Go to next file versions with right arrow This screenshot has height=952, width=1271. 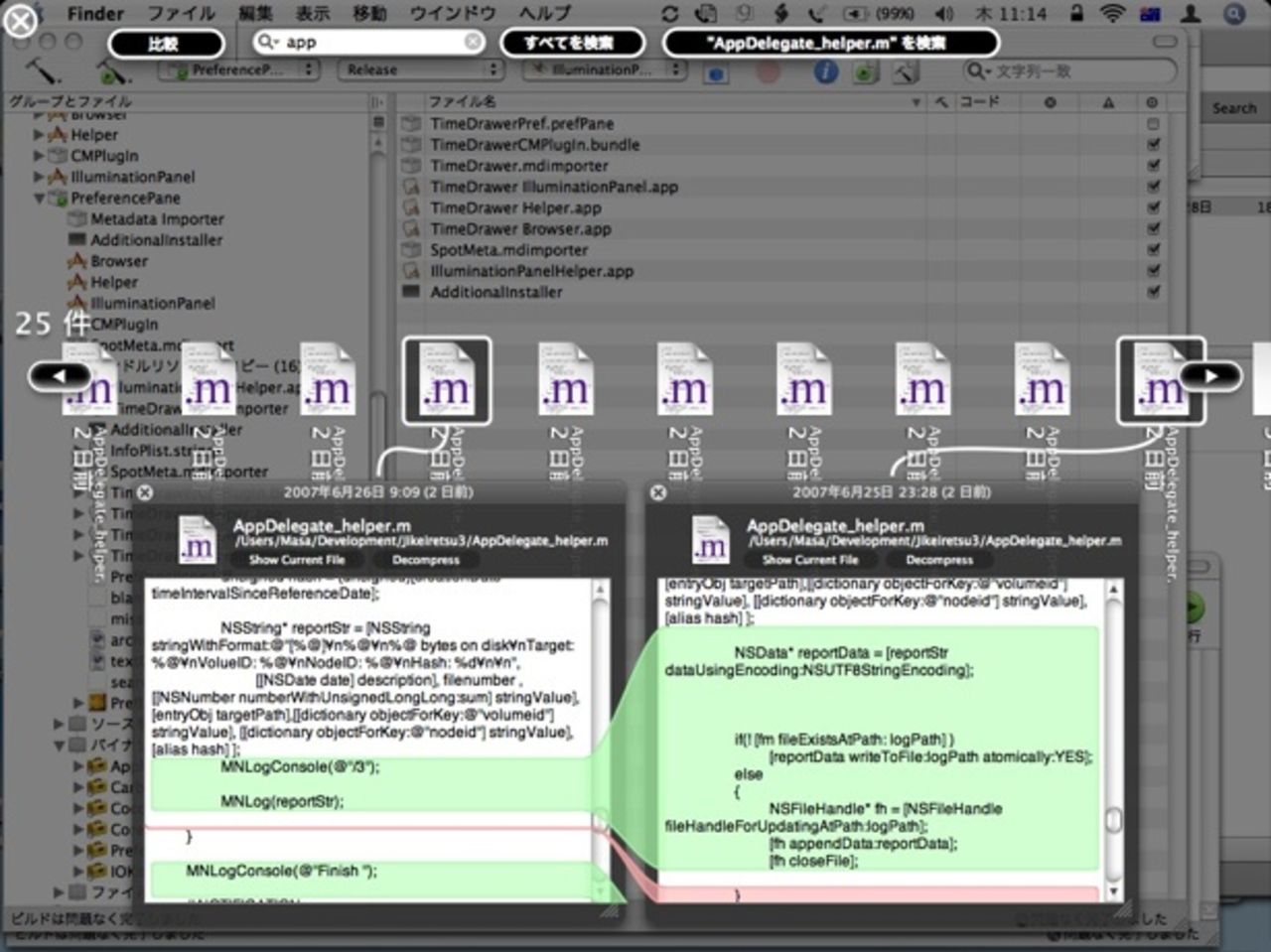tap(1209, 376)
